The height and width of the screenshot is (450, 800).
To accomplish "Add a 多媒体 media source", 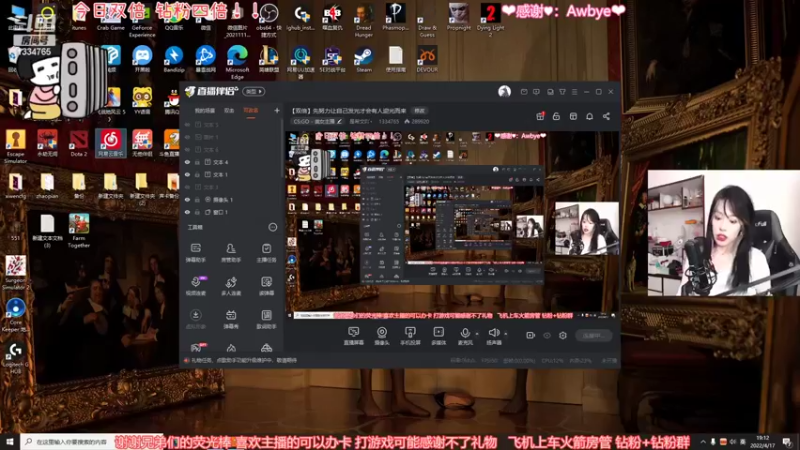I will click(x=438, y=336).
